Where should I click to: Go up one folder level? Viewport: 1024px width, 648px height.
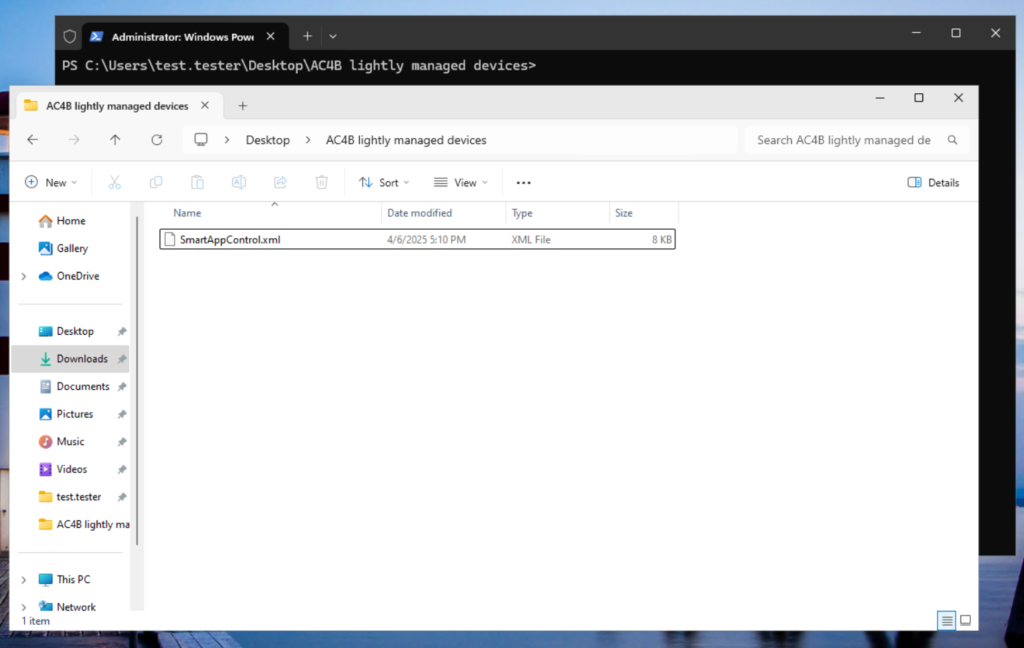115,140
